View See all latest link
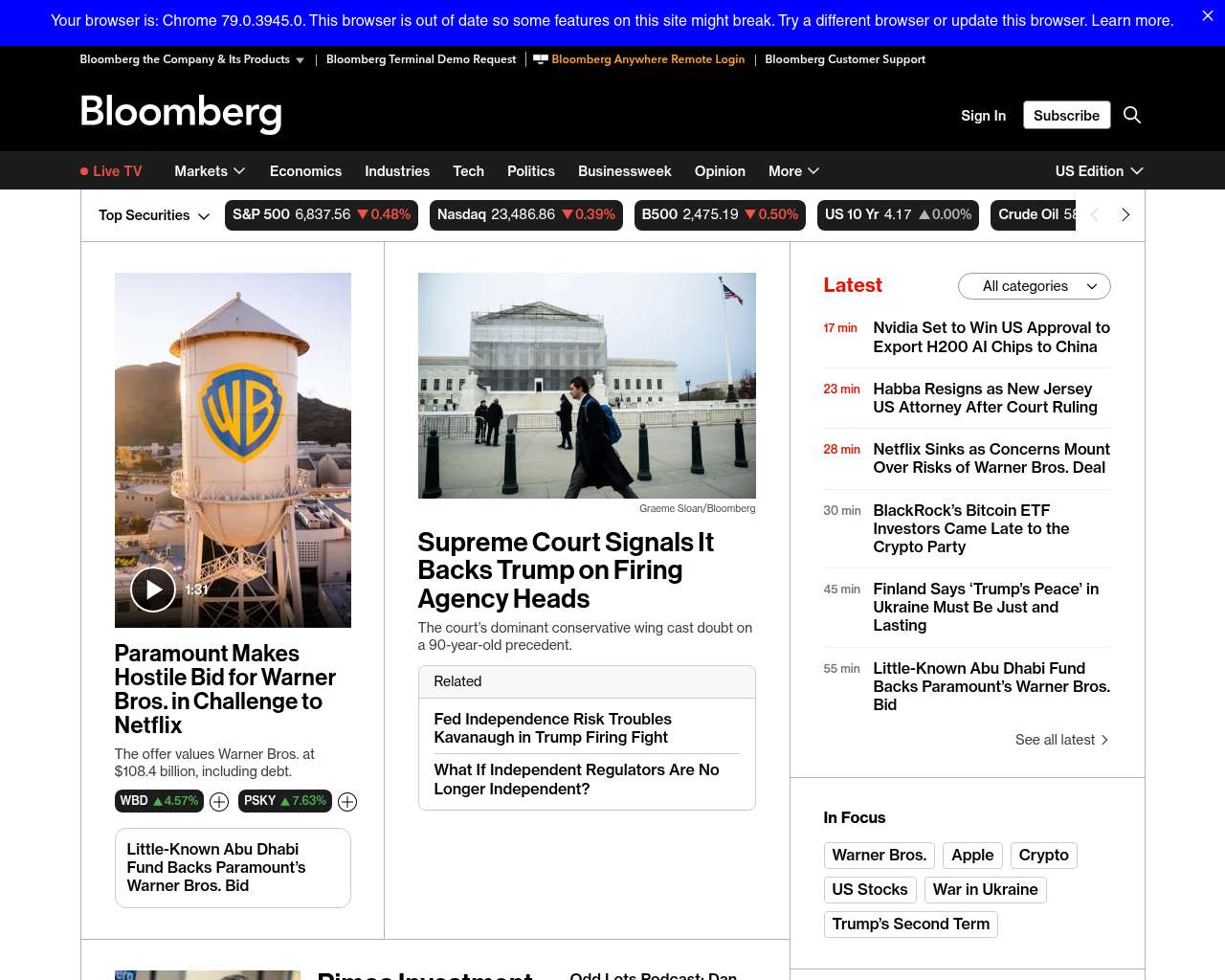The width and height of the screenshot is (1225, 980). [1062, 740]
